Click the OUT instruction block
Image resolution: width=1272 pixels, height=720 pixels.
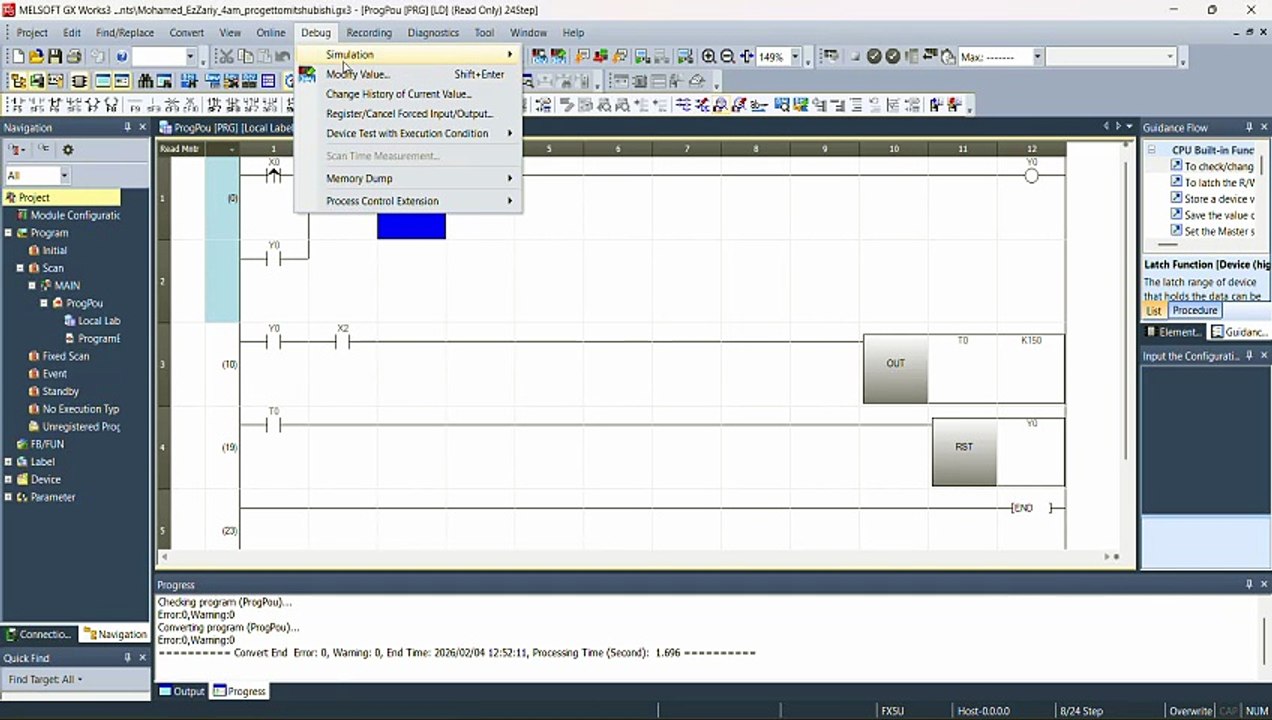coord(895,368)
